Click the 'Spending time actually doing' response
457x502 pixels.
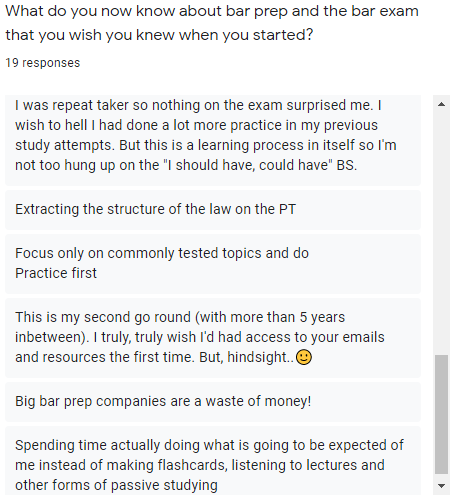pyautogui.click(x=213, y=461)
